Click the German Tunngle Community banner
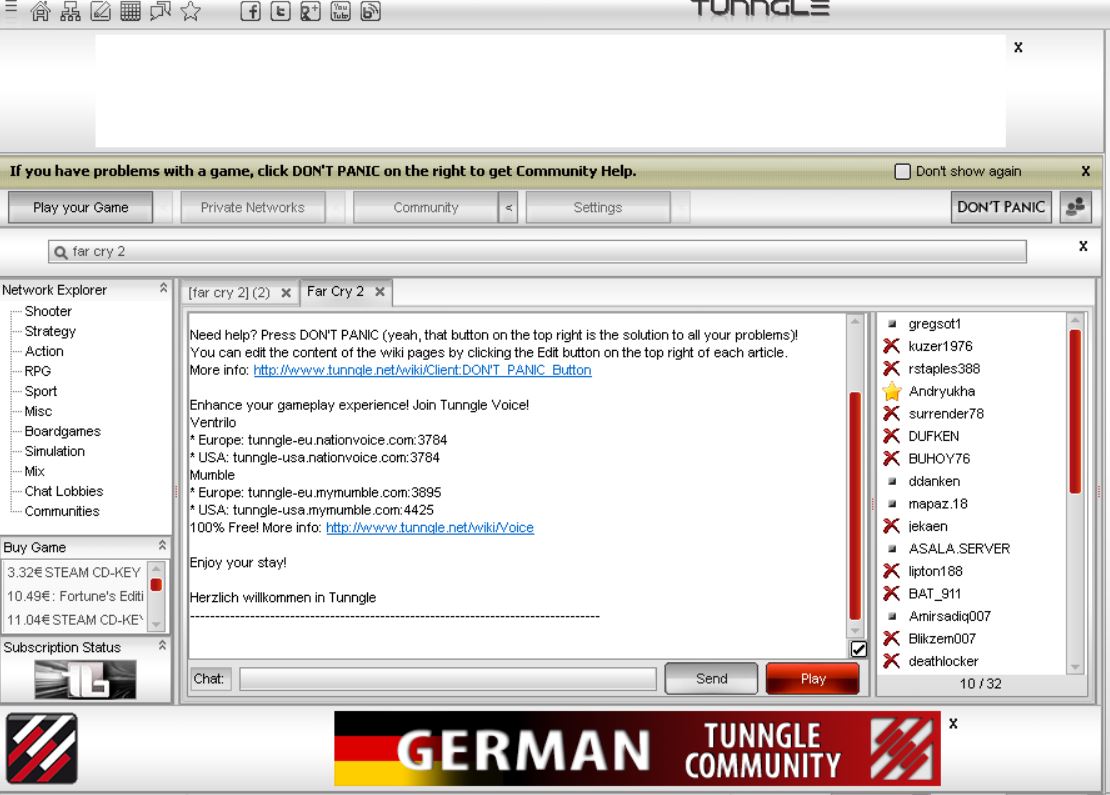The width and height of the screenshot is (1110, 795). [637, 748]
